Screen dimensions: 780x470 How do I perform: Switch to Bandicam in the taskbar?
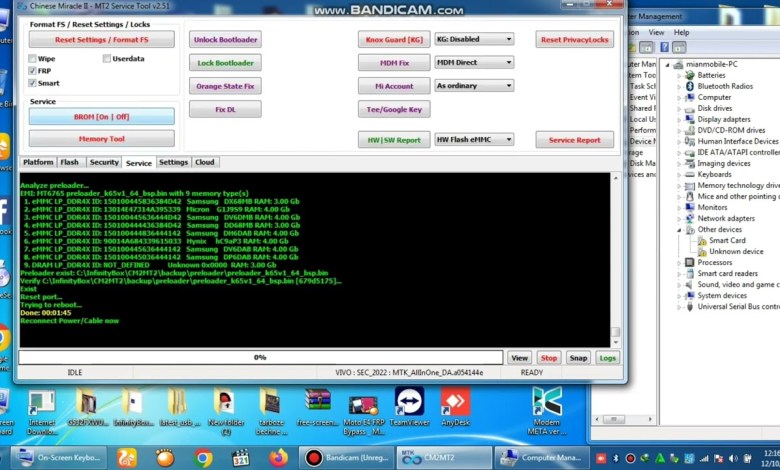pyautogui.click(x=345, y=458)
